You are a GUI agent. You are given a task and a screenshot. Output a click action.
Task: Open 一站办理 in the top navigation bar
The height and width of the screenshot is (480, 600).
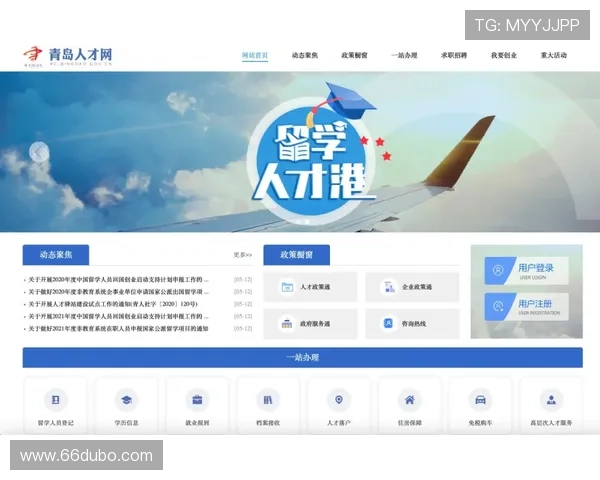click(404, 55)
